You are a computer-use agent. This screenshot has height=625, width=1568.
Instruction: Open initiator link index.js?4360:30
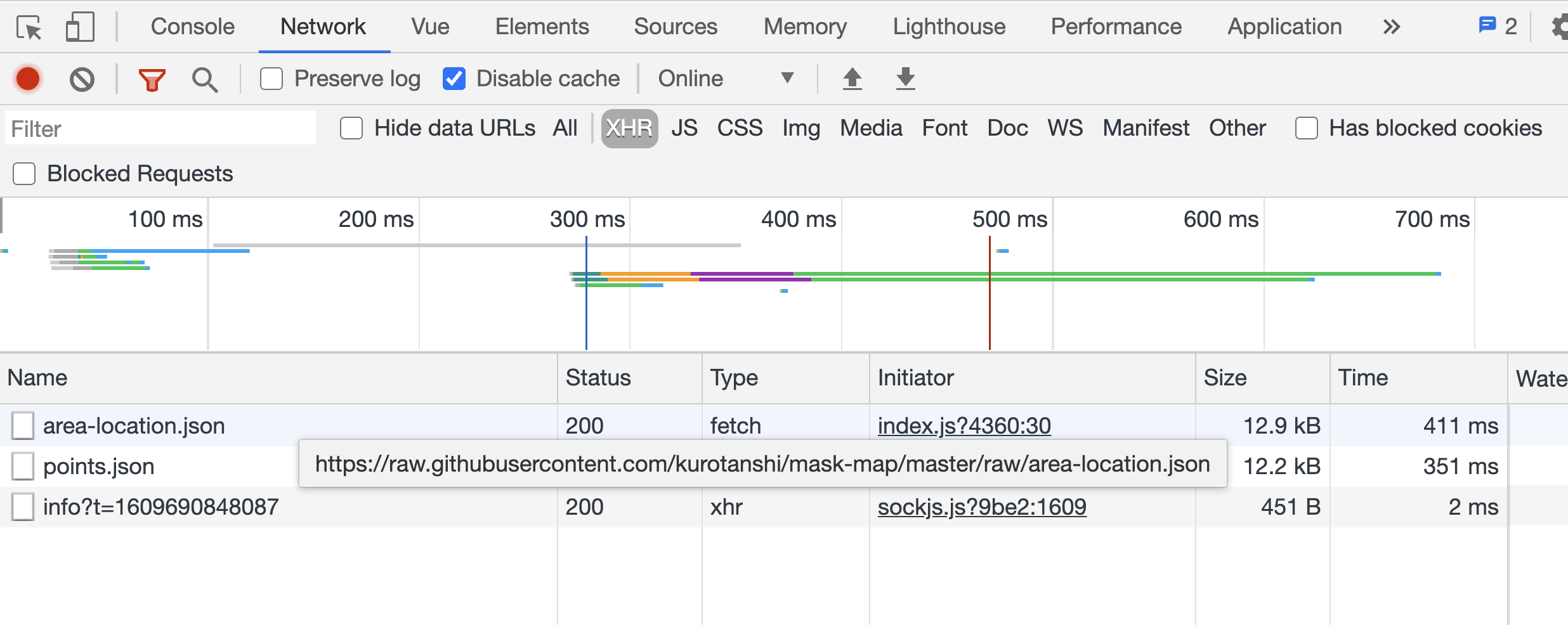964,425
